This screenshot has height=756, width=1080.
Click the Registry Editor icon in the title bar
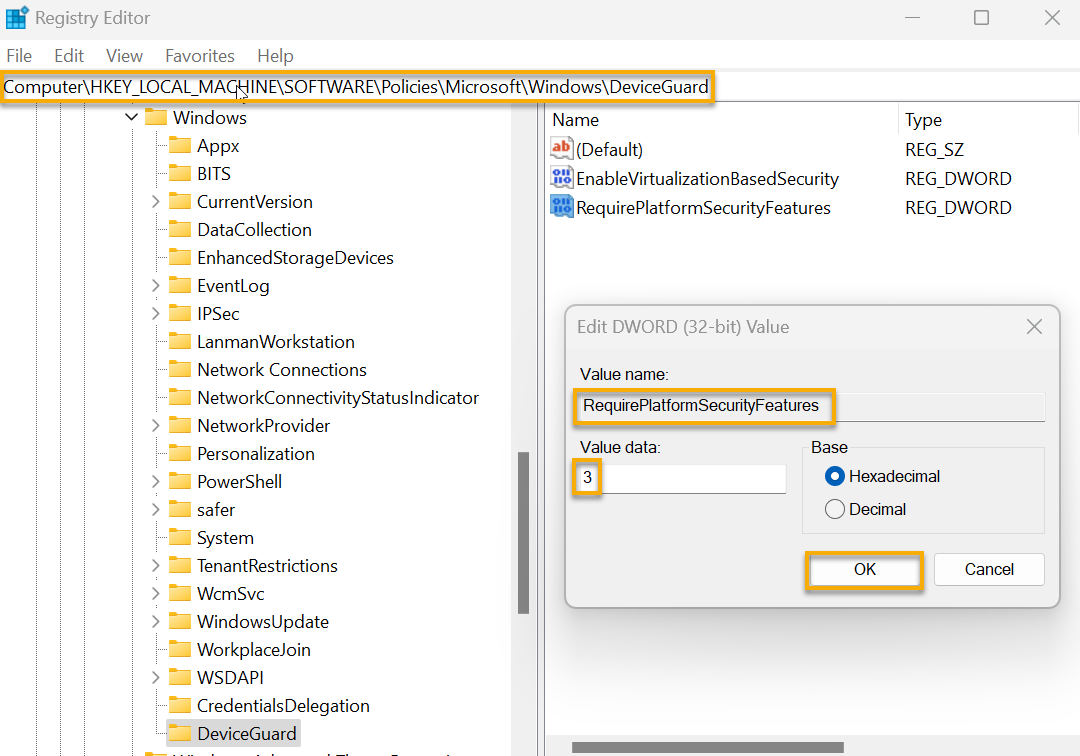pyautogui.click(x=16, y=17)
